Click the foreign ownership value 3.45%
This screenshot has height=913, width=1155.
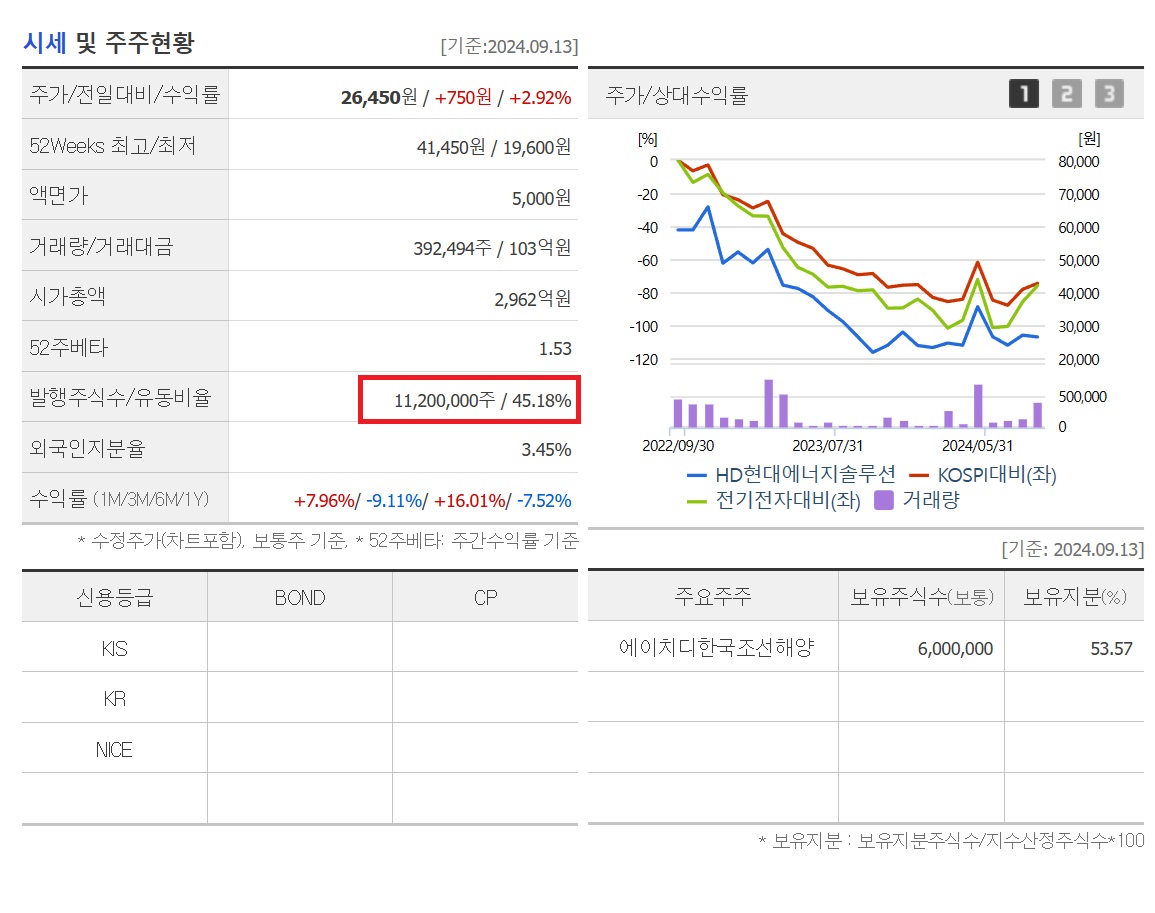(x=546, y=449)
